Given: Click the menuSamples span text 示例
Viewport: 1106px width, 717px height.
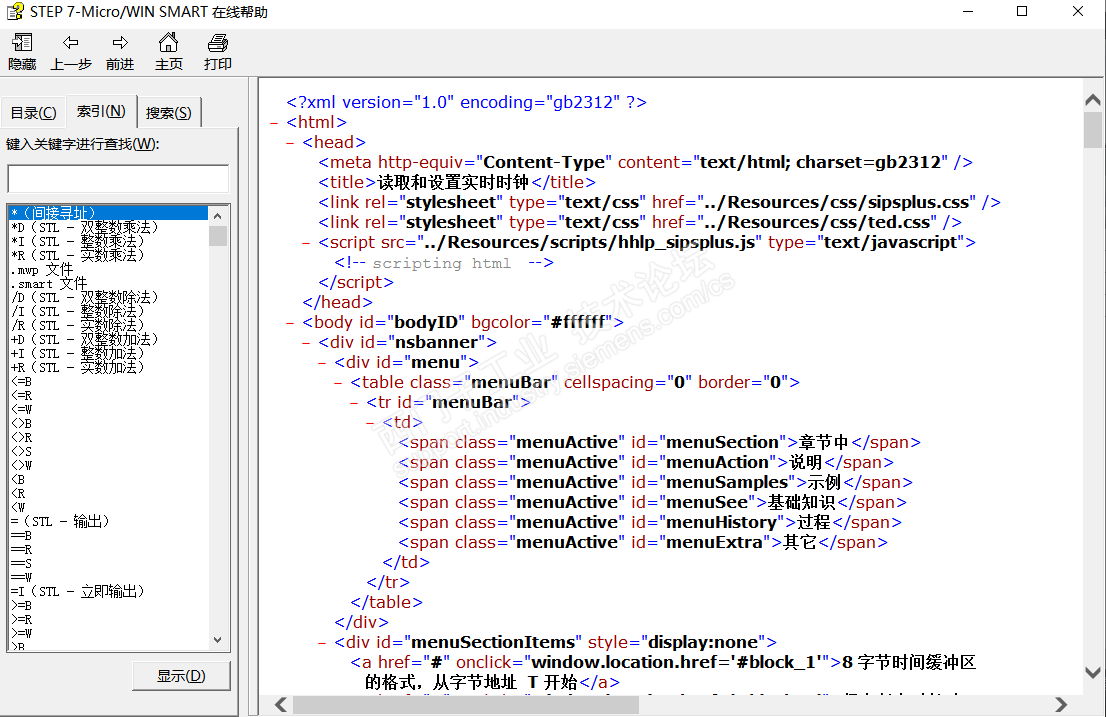Looking at the screenshot, I should [x=824, y=482].
